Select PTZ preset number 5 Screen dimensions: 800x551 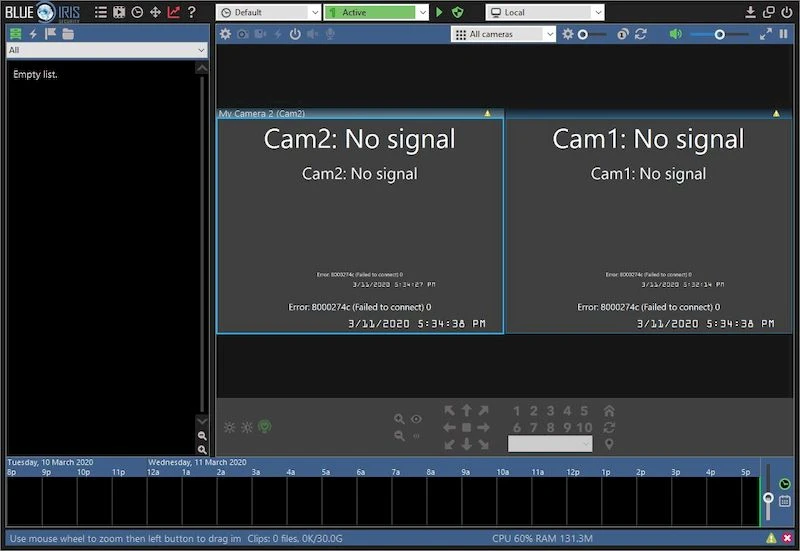coord(584,411)
